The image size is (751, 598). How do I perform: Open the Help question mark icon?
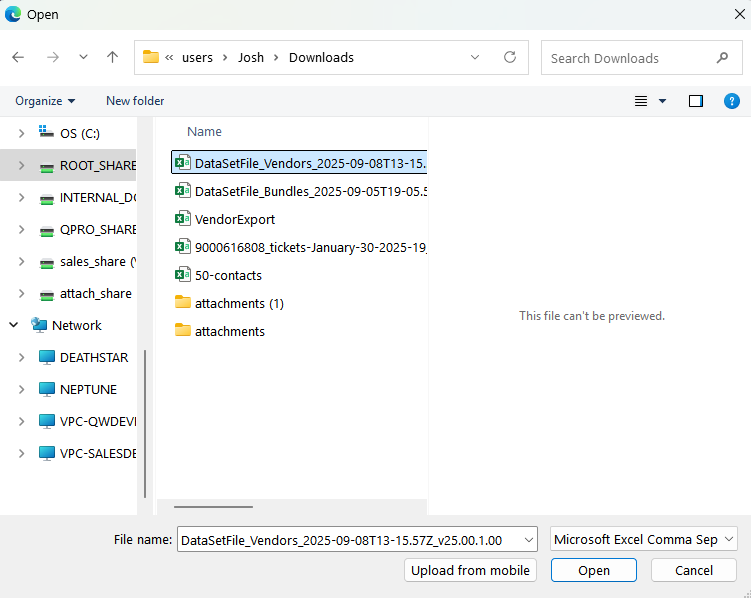[x=731, y=101]
